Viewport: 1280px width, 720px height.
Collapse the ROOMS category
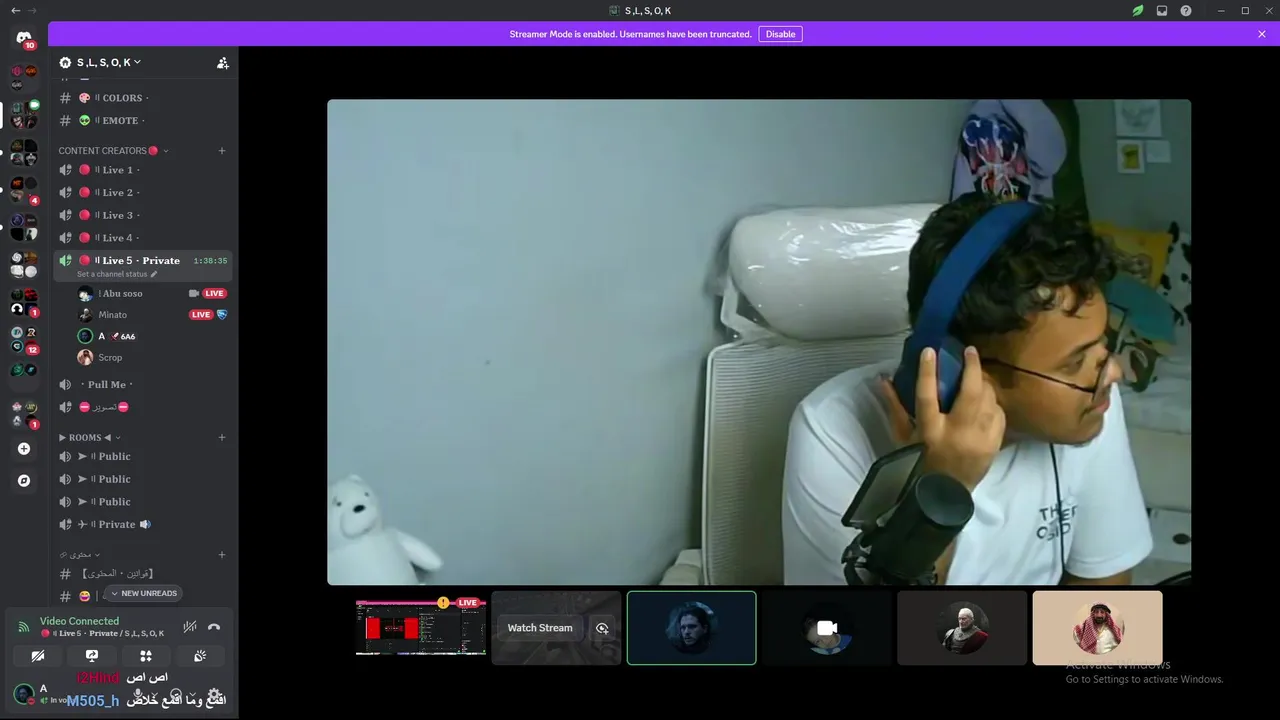[x=89, y=437]
